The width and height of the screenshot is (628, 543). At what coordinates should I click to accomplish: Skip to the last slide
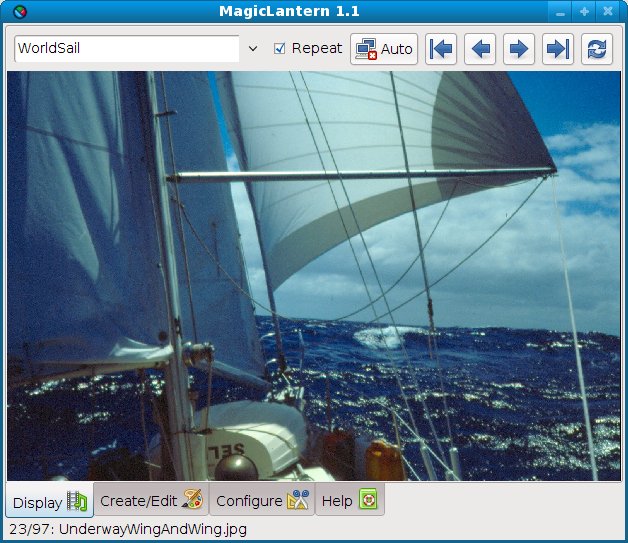pyautogui.click(x=557, y=49)
